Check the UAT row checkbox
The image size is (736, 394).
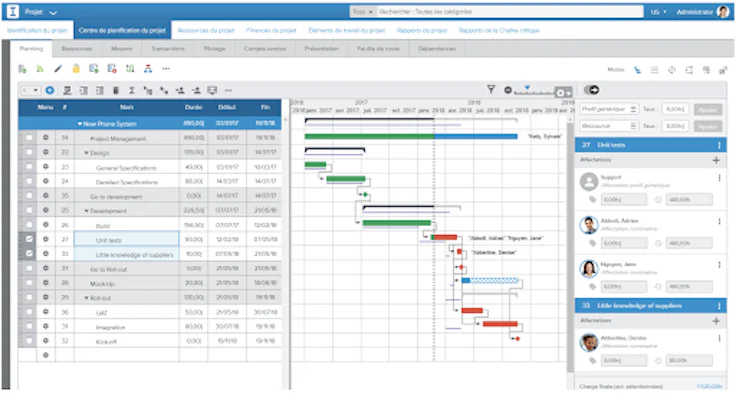click(x=29, y=311)
